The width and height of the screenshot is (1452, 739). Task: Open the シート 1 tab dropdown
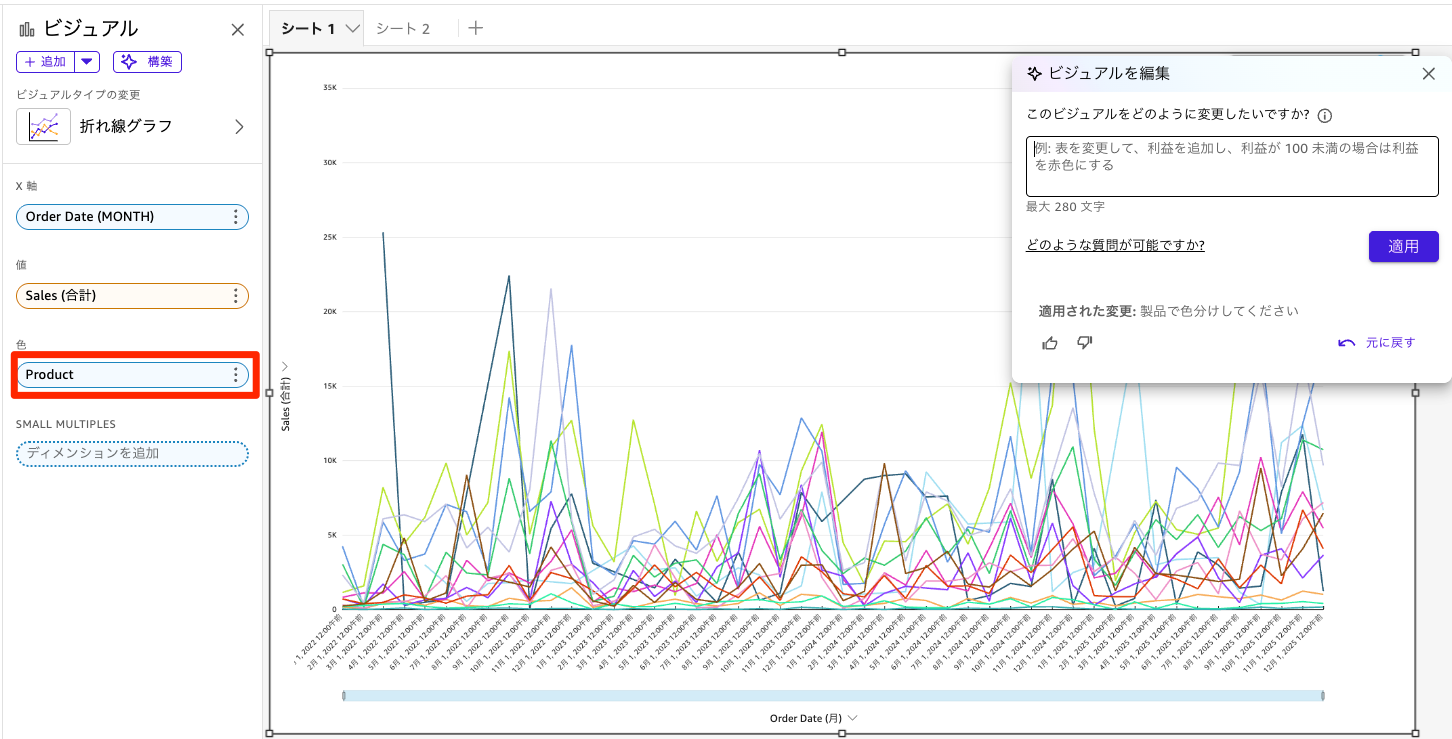(352, 29)
